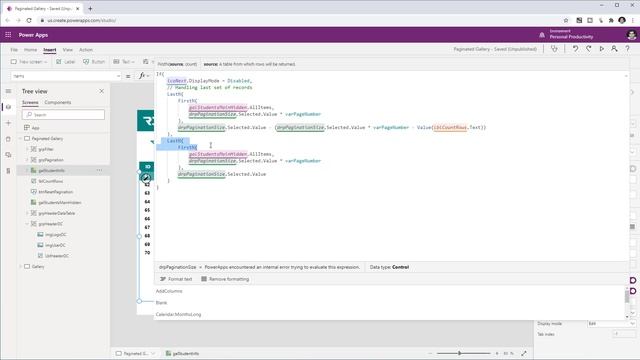Focus the Tree view search box
Image resolution: width=640 pixels, height=360 pixels.
tap(63, 115)
